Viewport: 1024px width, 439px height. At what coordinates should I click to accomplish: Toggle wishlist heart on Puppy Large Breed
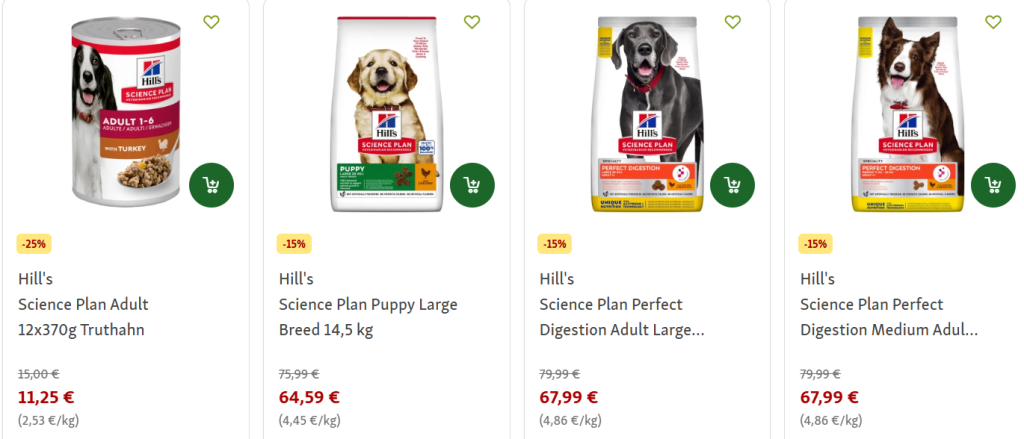tap(472, 22)
